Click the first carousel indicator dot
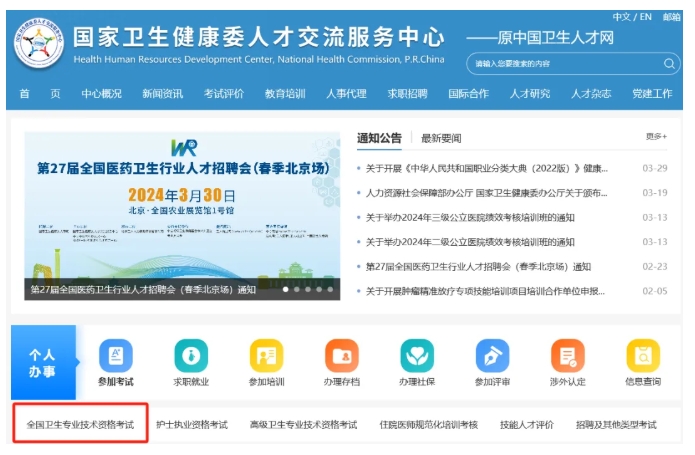The height and width of the screenshot is (455, 695). tap(286, 289)
